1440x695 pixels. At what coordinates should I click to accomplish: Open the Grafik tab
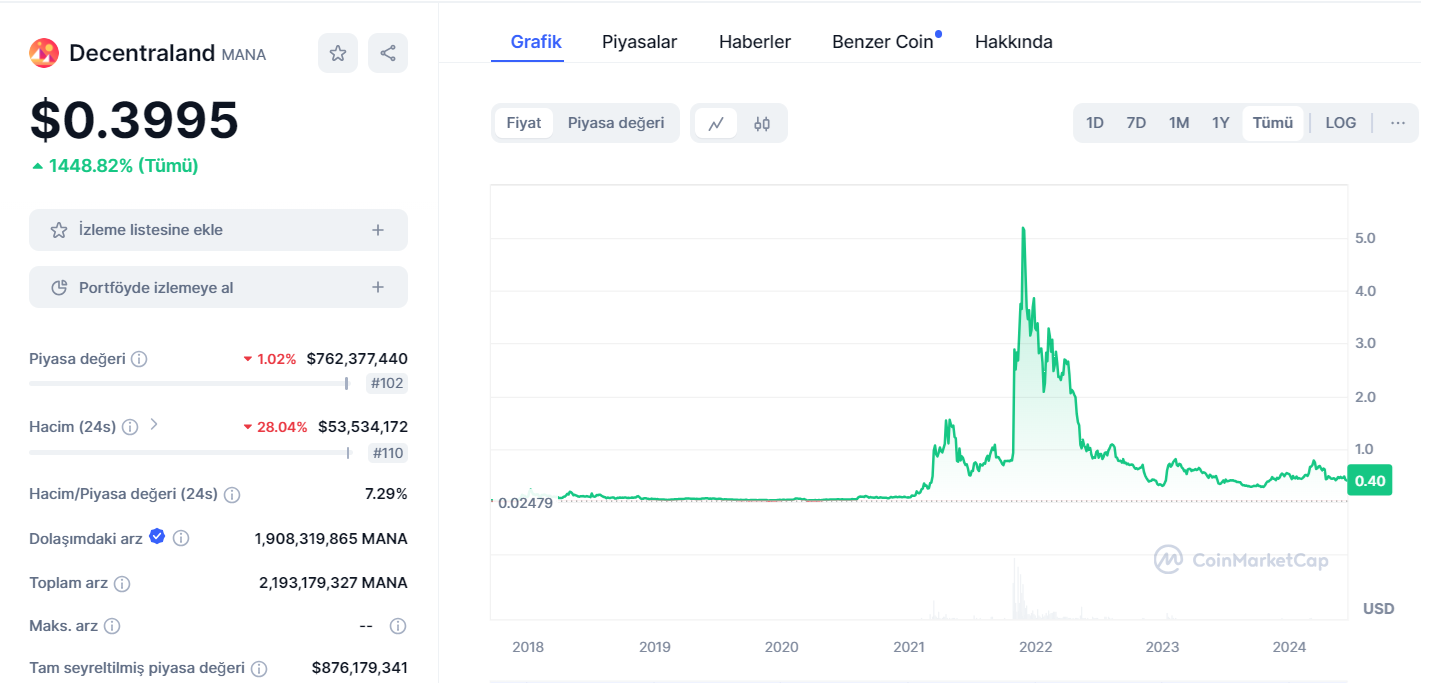pyautogui.click(x=536, y=42)
